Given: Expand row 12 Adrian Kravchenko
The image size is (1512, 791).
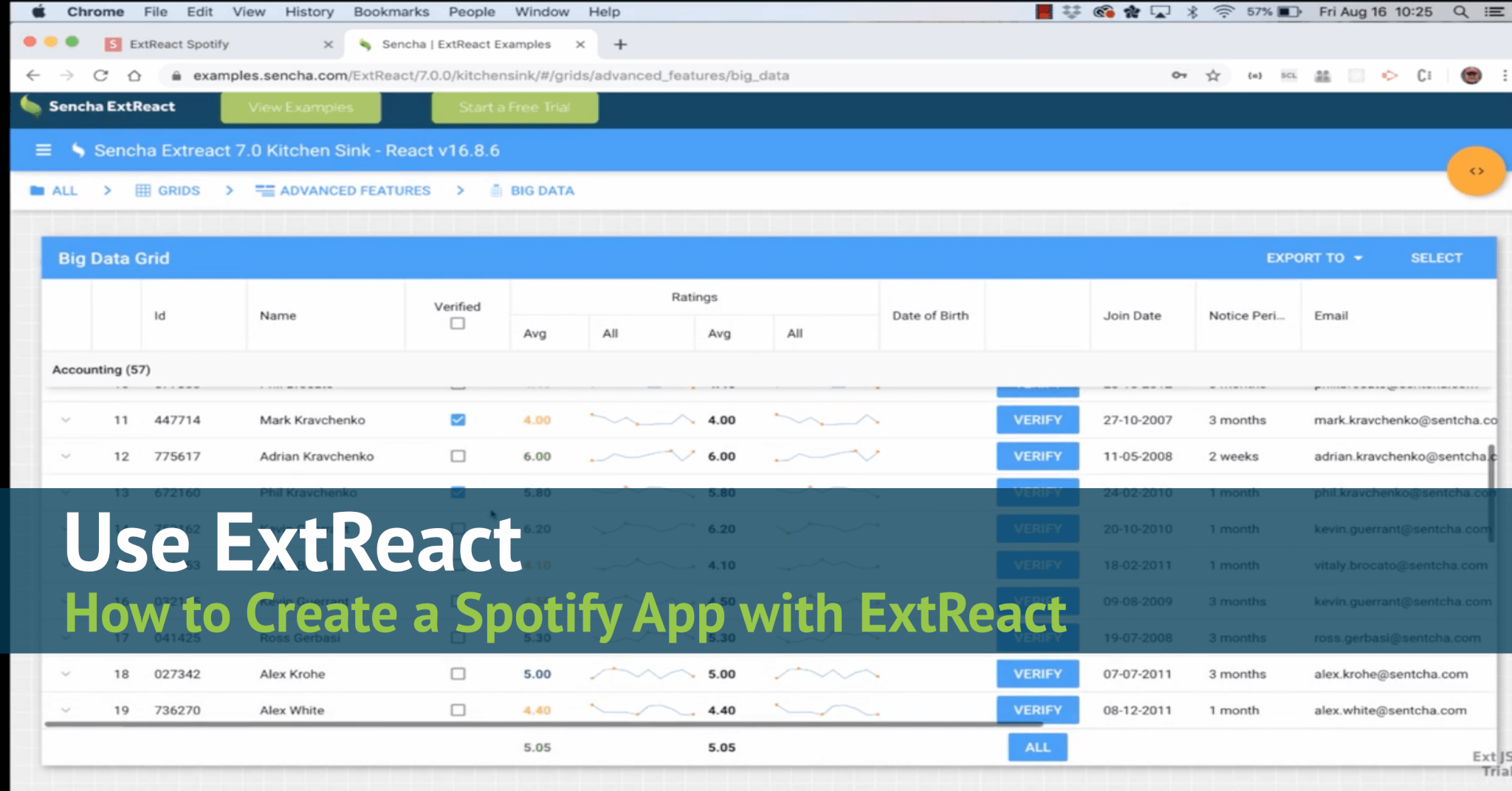Looking at the screenshot, I should [66, 456].
